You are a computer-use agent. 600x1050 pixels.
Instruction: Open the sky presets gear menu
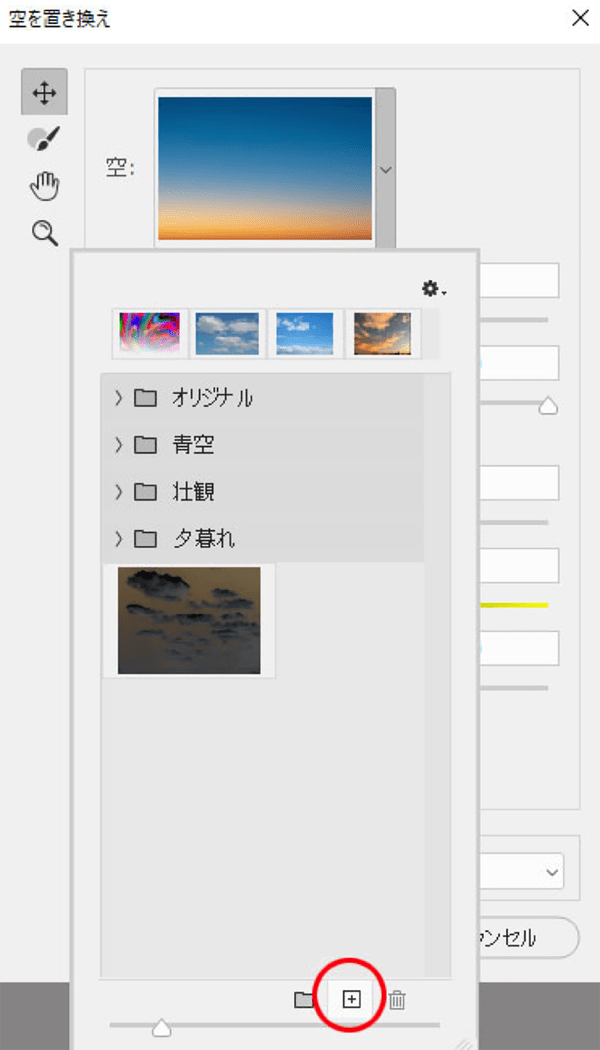click(x=433, y=289)
